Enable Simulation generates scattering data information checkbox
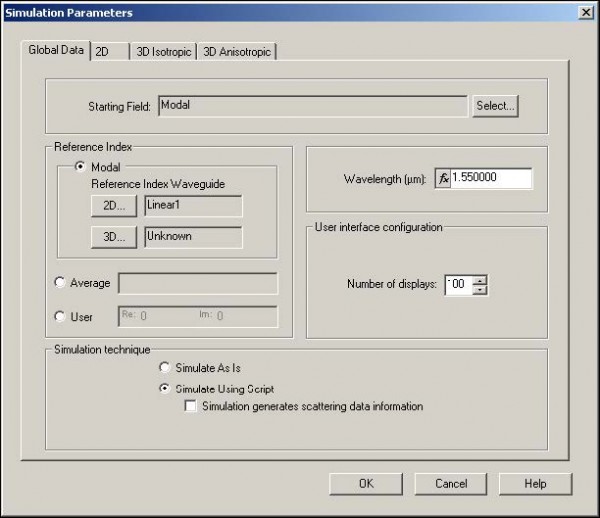Image resolution: width=600 pixels, height=518 pixels. click(190, 406)
